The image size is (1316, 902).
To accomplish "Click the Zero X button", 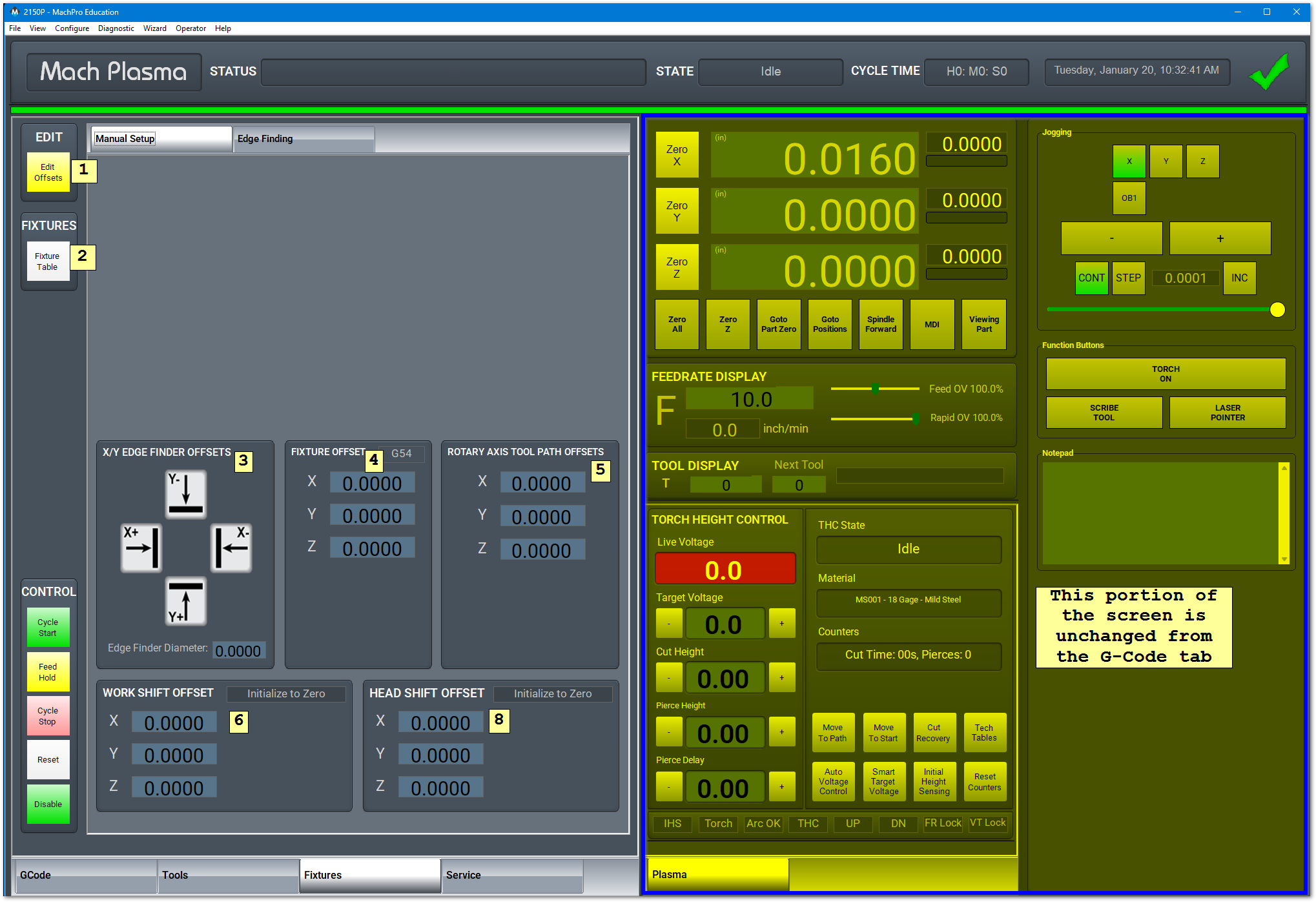I will (x=677, y=155).
